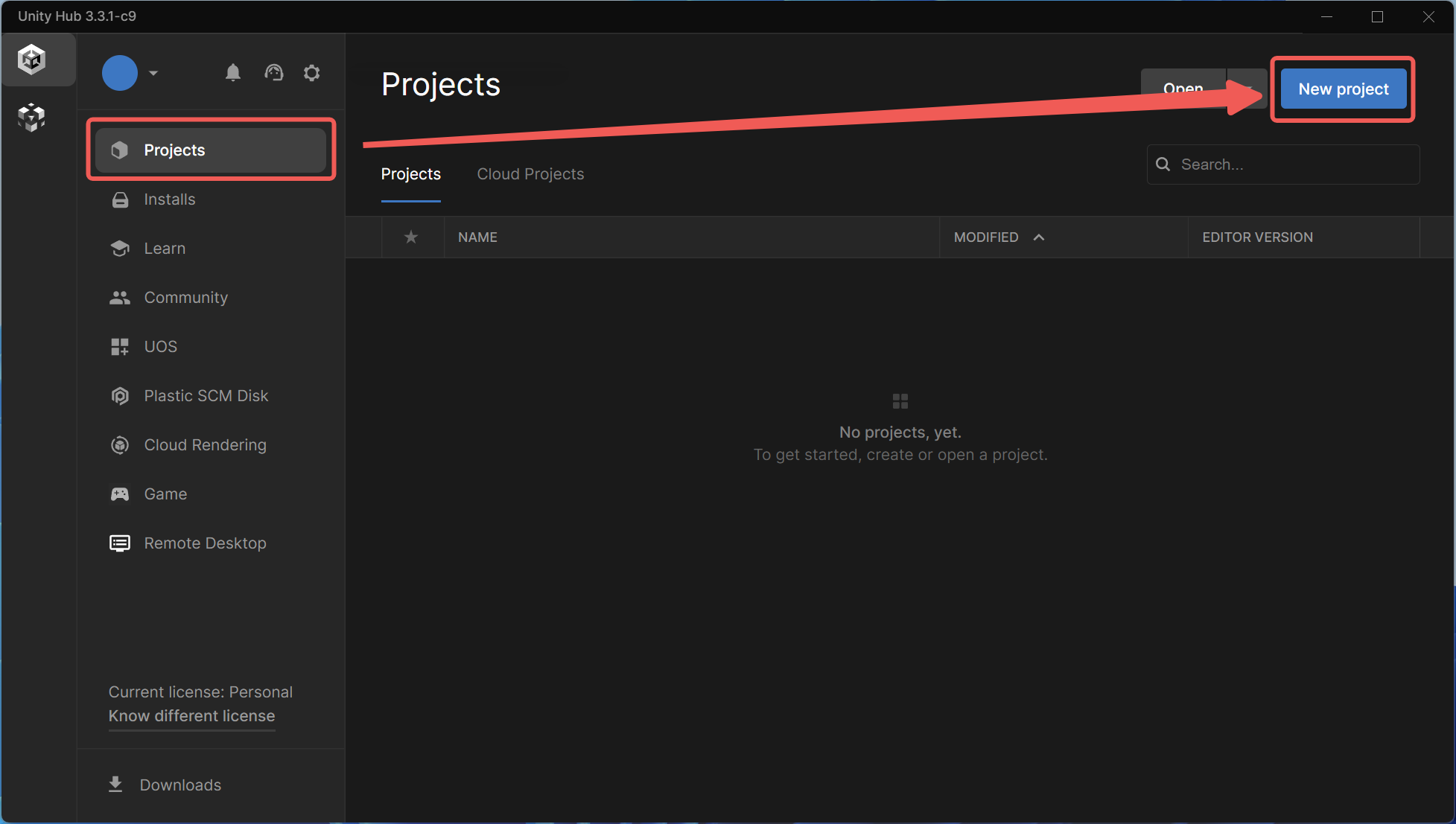This screenshot has width=1456, height=824.
Task: Sort by EDITOR VERSION column header
Action: point(1258,237)
